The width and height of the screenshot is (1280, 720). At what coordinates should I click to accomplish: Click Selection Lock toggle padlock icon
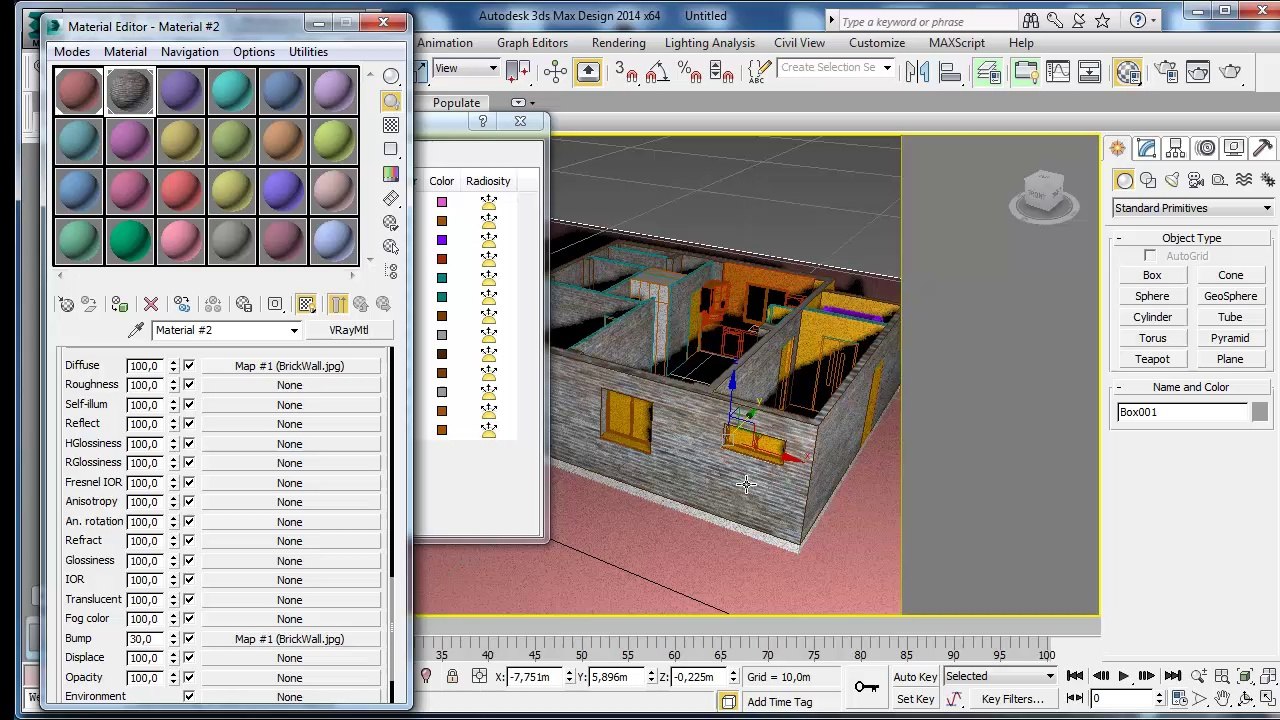(452, 677)
